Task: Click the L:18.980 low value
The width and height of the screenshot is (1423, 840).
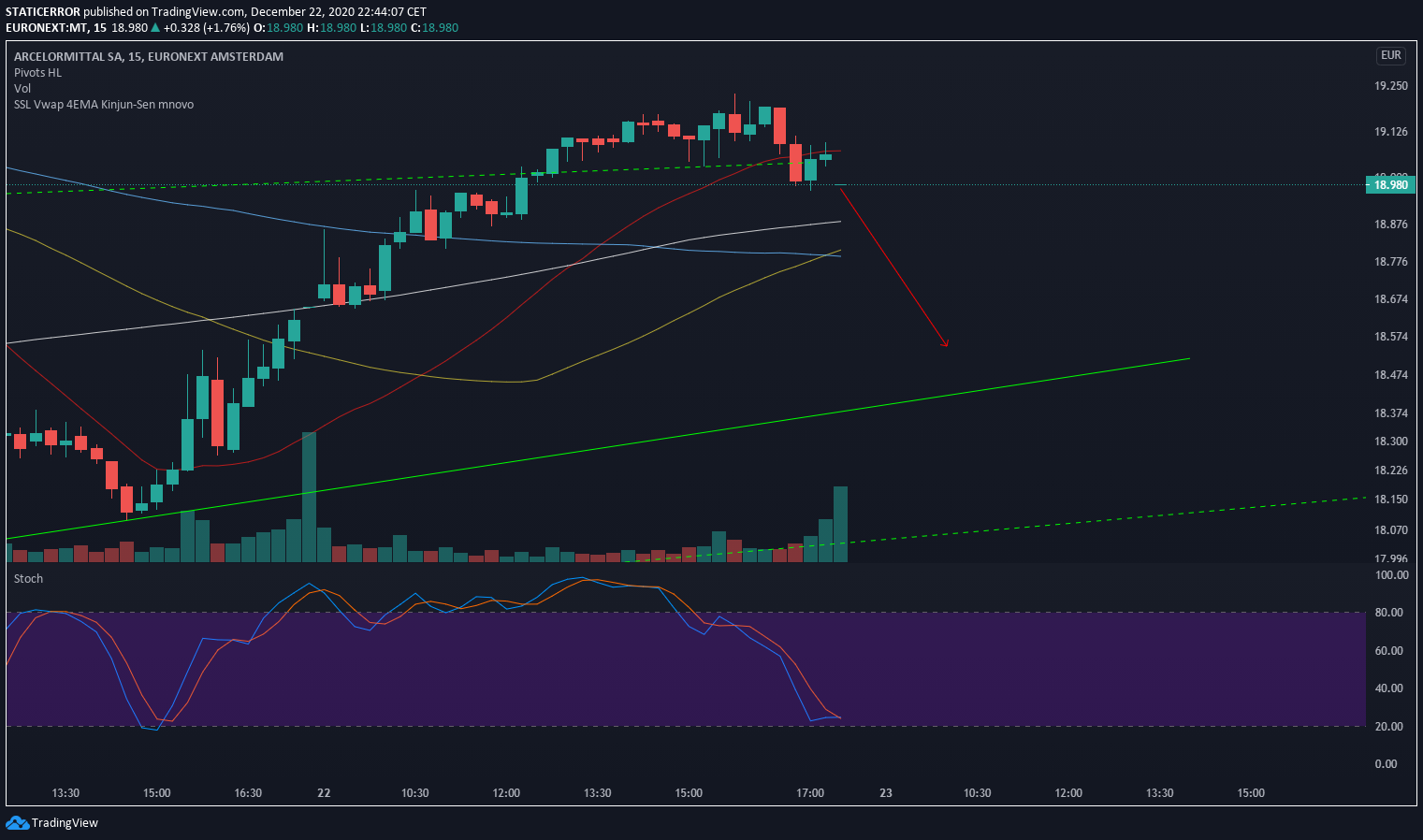Action: [382, 28]
